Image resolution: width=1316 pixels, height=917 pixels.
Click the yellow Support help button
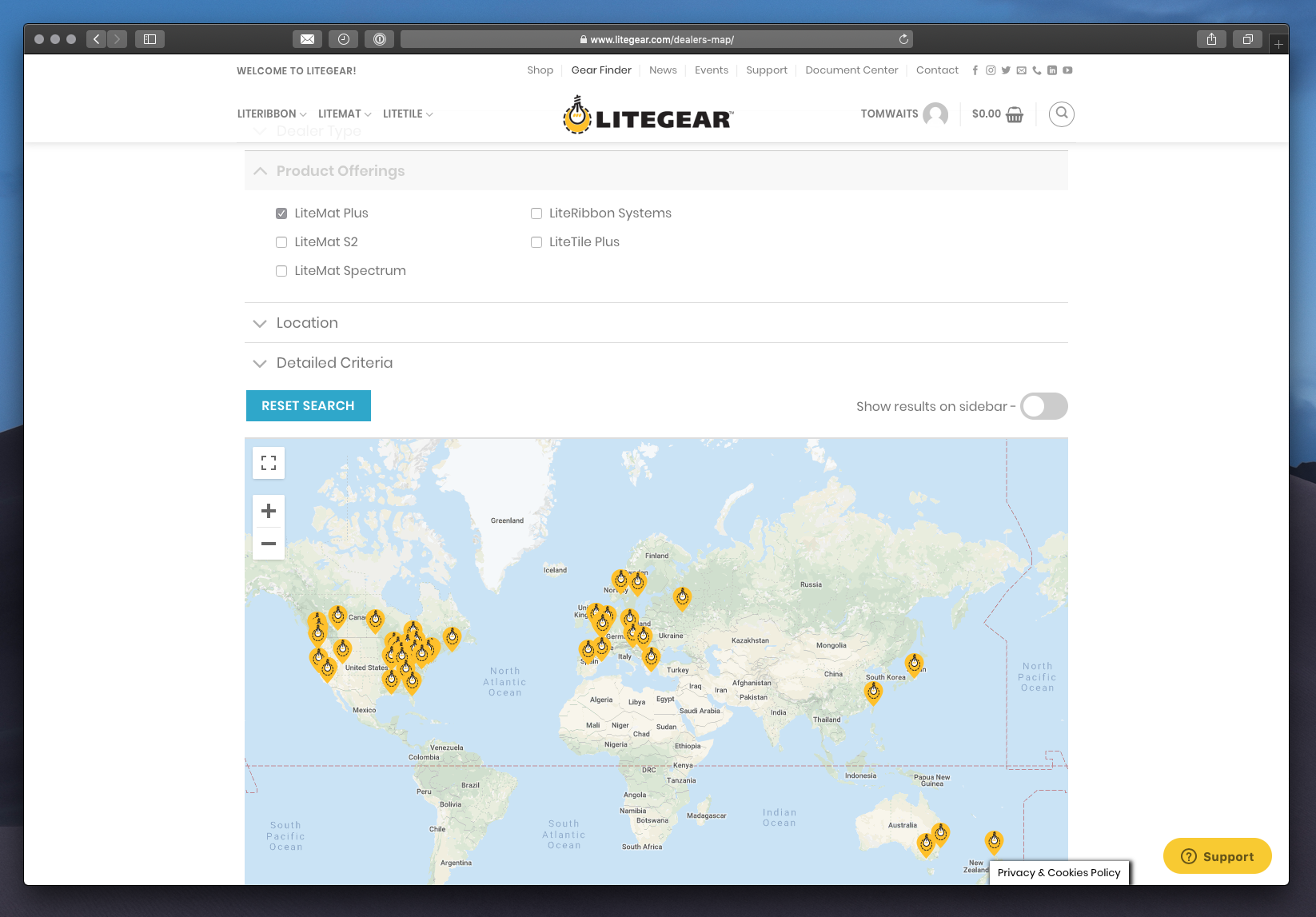1217,856
